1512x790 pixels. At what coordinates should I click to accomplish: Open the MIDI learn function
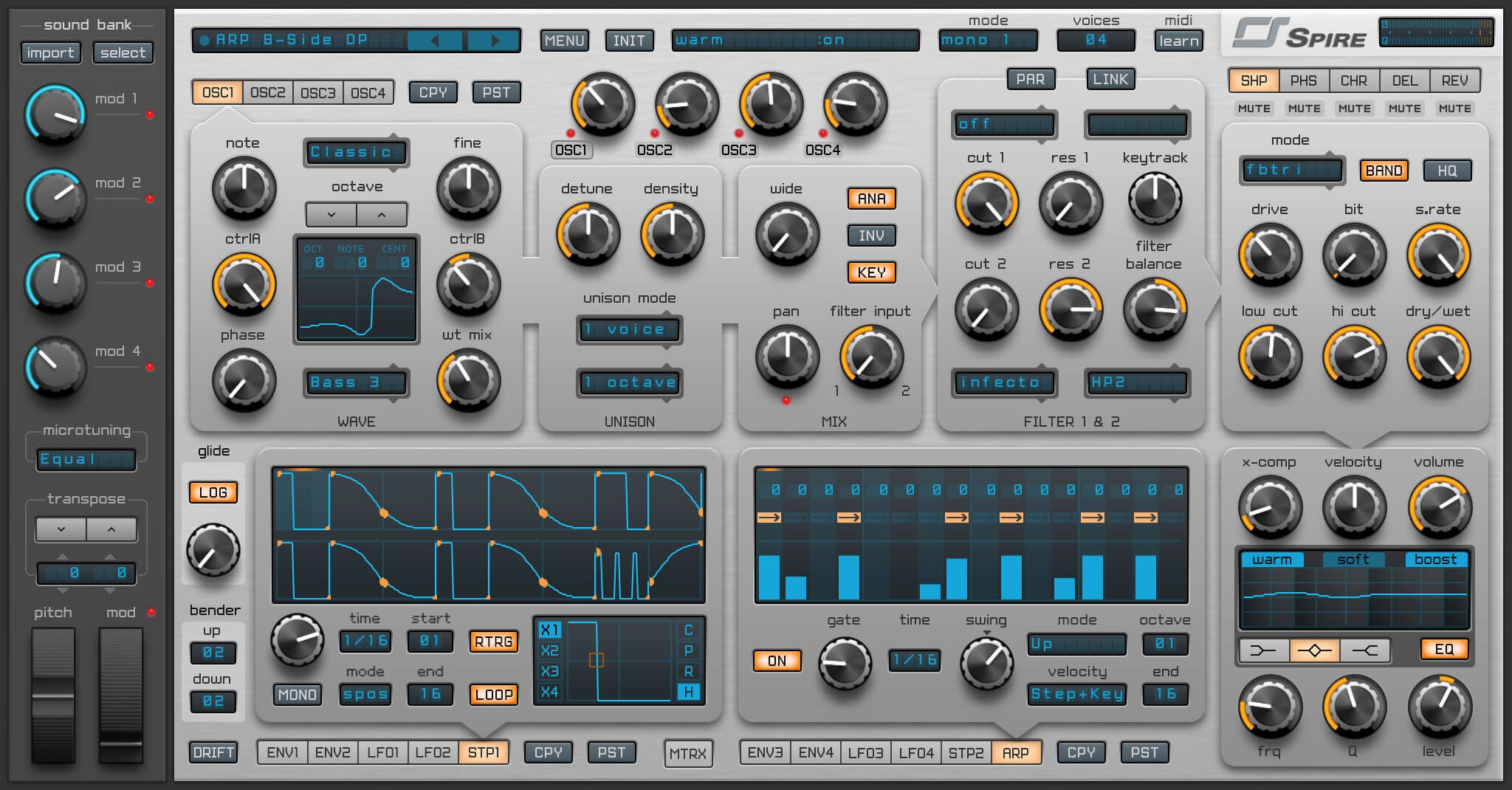click(1179, 41)
